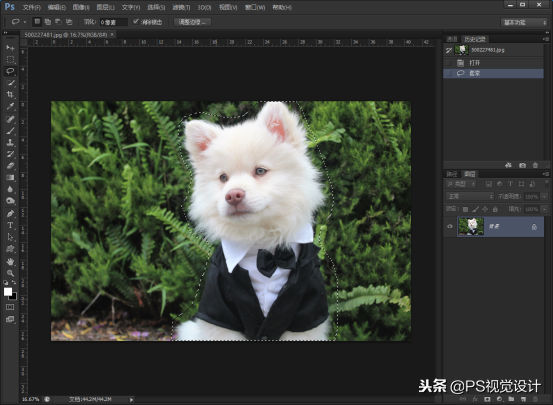Select the lasso history state row

(x=493, y=73)
